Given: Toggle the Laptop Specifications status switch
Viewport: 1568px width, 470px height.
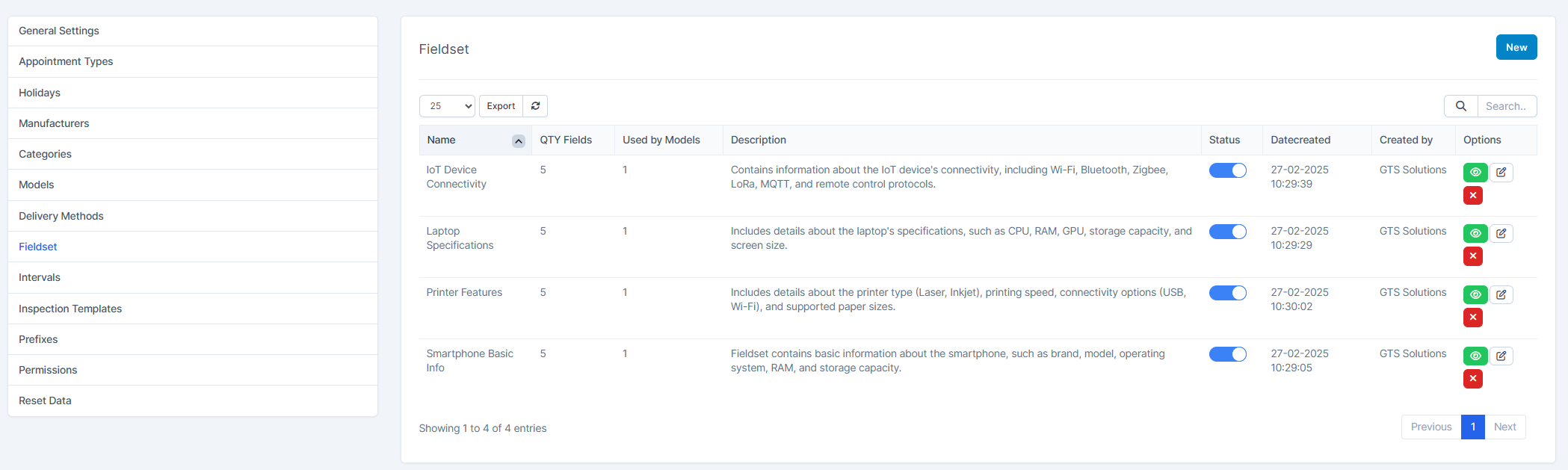Looking at the screenshot, I should click(x=1227, y=232).
